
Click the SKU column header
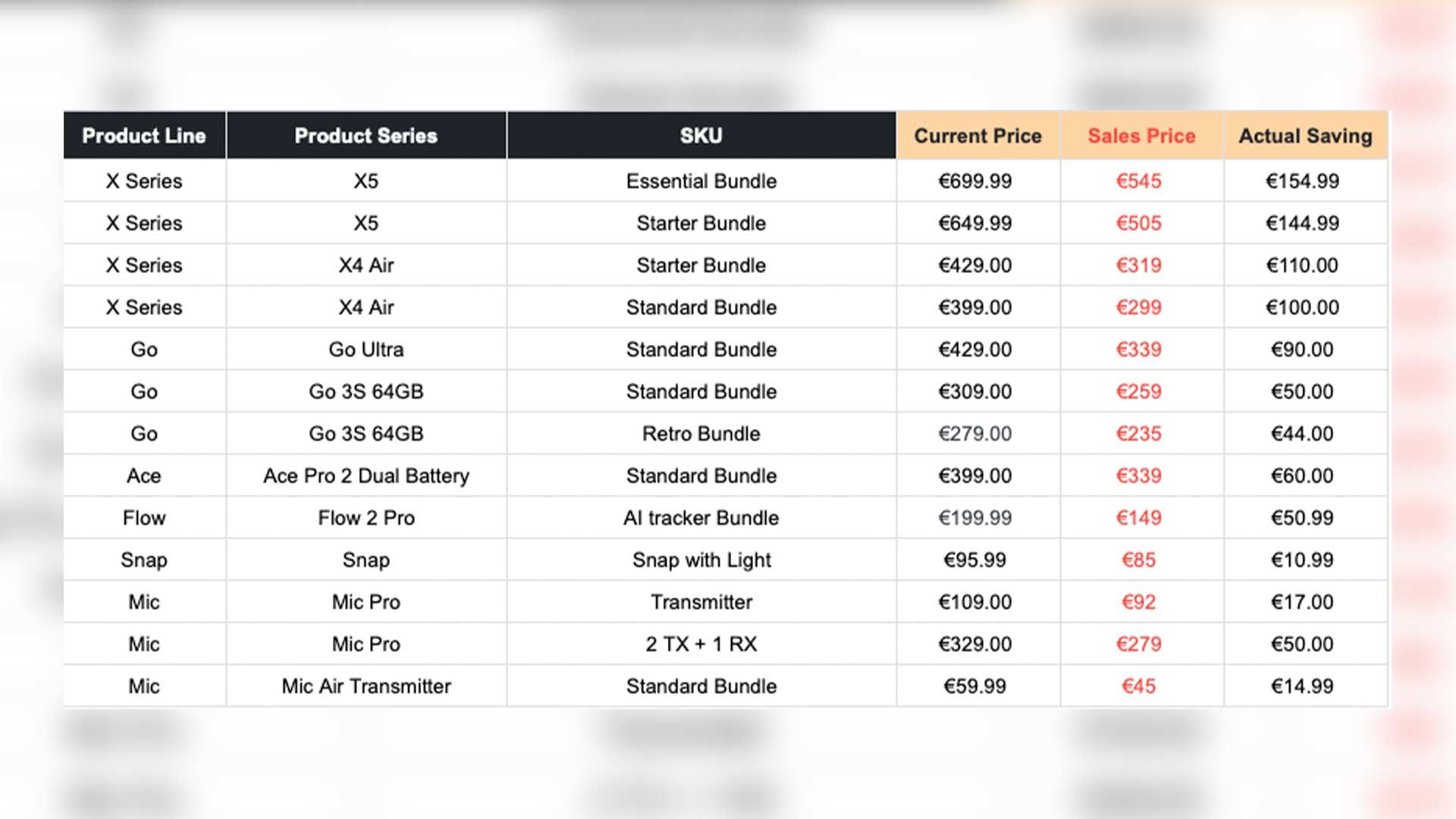[701, 136]
